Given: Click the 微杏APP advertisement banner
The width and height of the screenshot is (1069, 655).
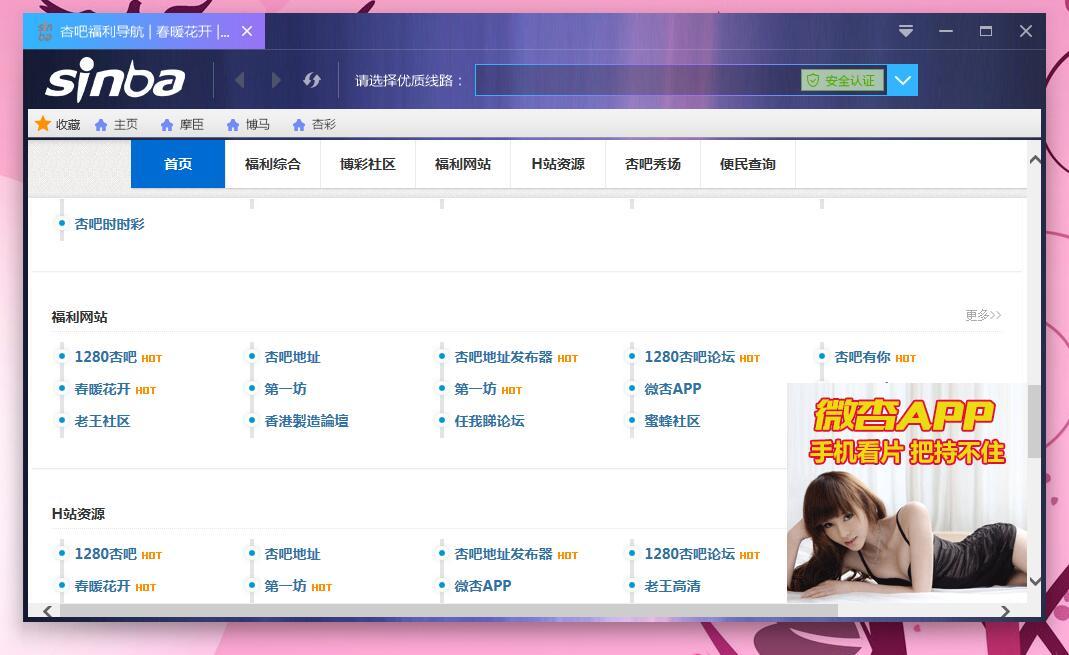Looking at the screenshot, I should click(x=907, y=492).
